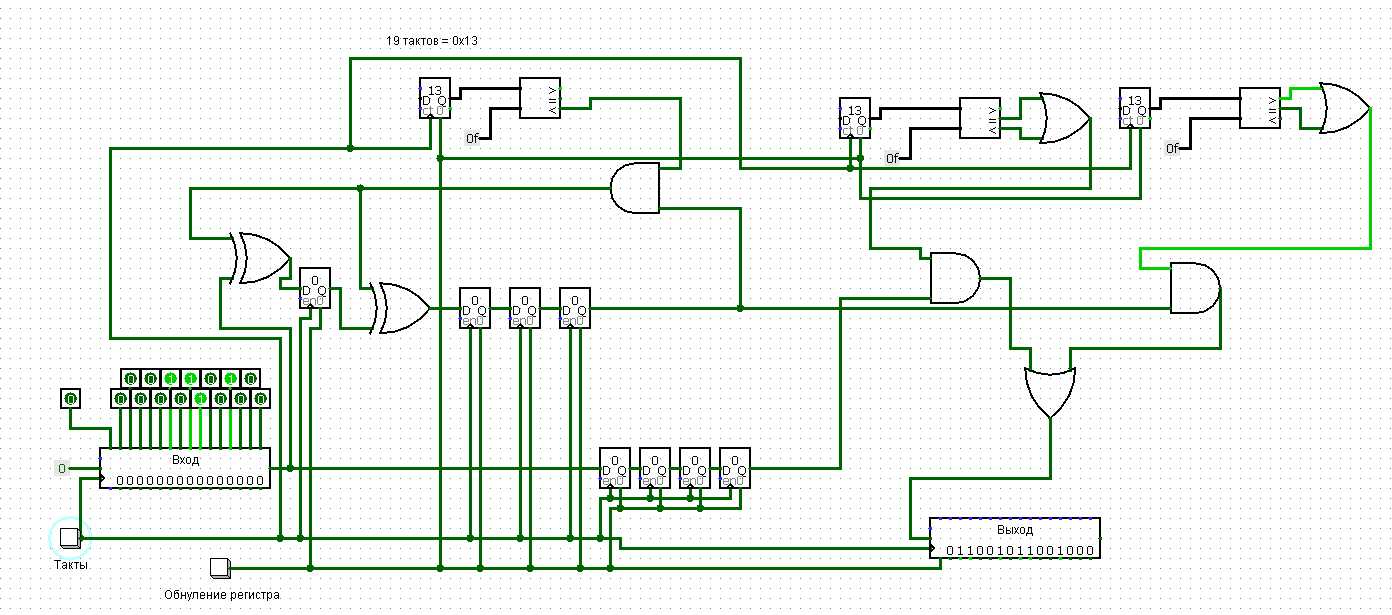Viewport: 1392px width, 615px height.
Task: Toggle the third pin in the upper row, showing 1
Action: (170, 378)
